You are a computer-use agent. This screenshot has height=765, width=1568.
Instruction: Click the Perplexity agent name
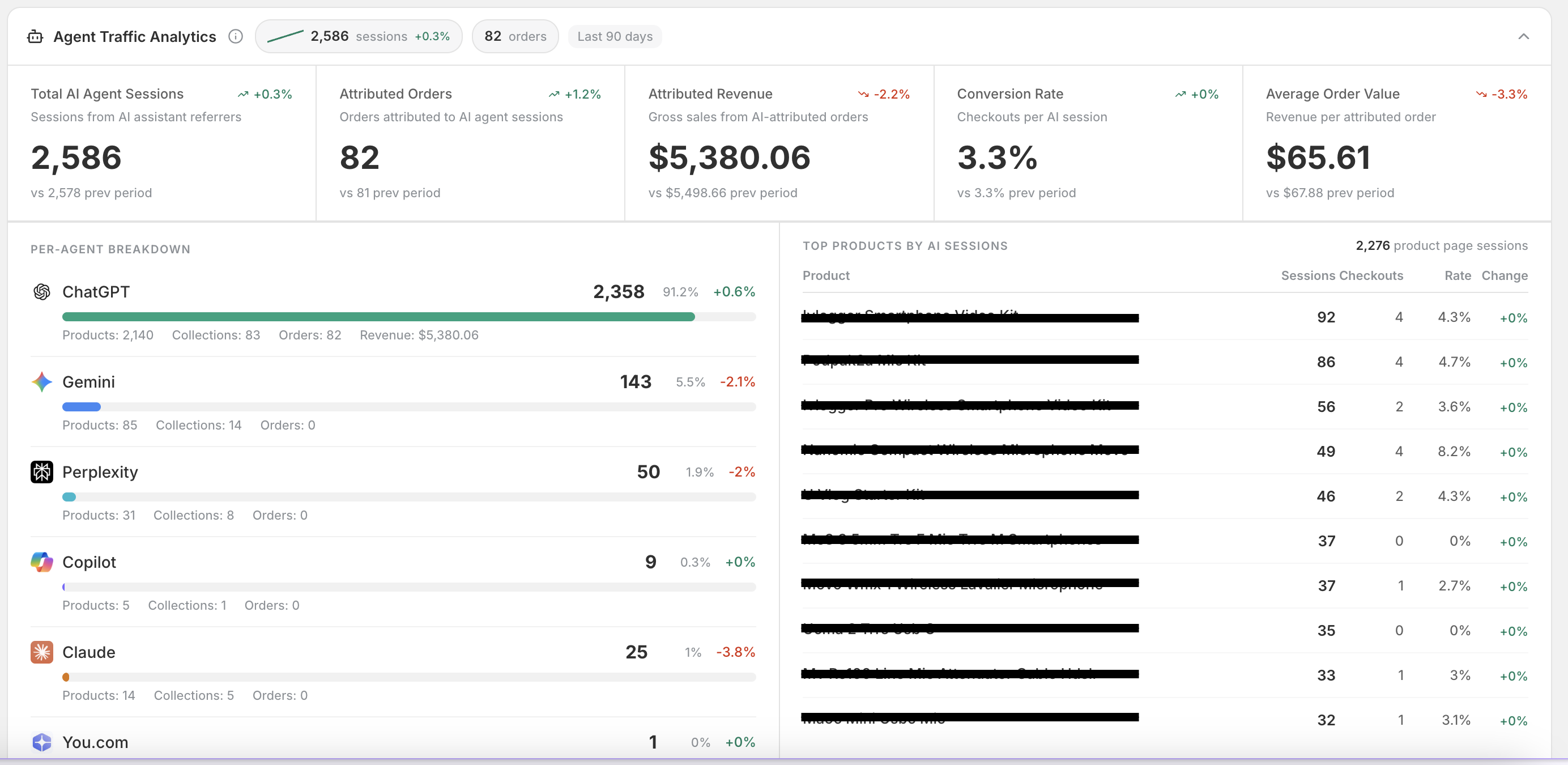point(100,472)
